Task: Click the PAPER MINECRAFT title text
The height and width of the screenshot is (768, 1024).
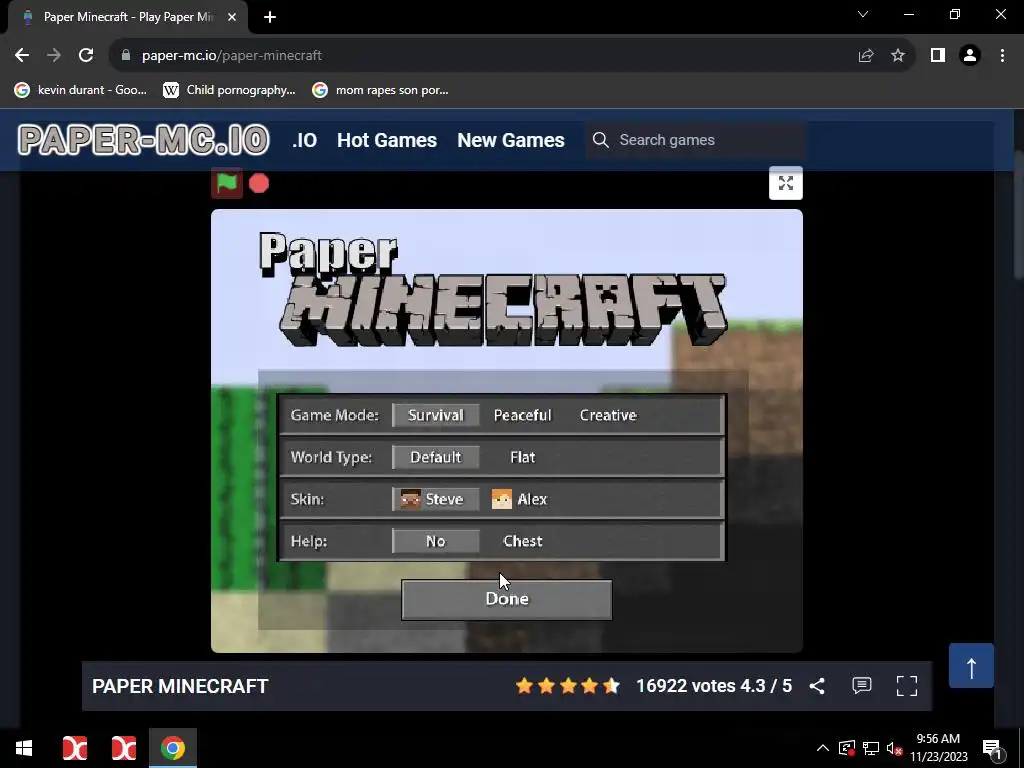Action: pyautogui.click(x=180, y=686)
